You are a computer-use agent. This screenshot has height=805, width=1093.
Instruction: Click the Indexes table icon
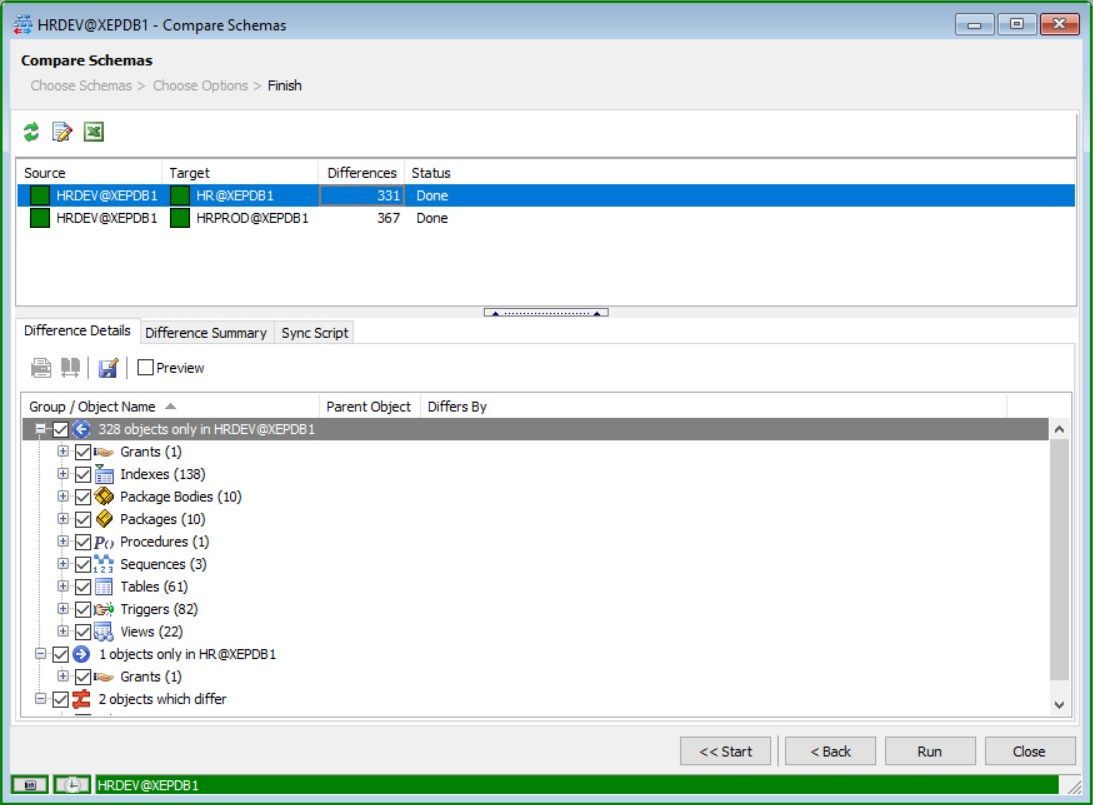[104, 474]
